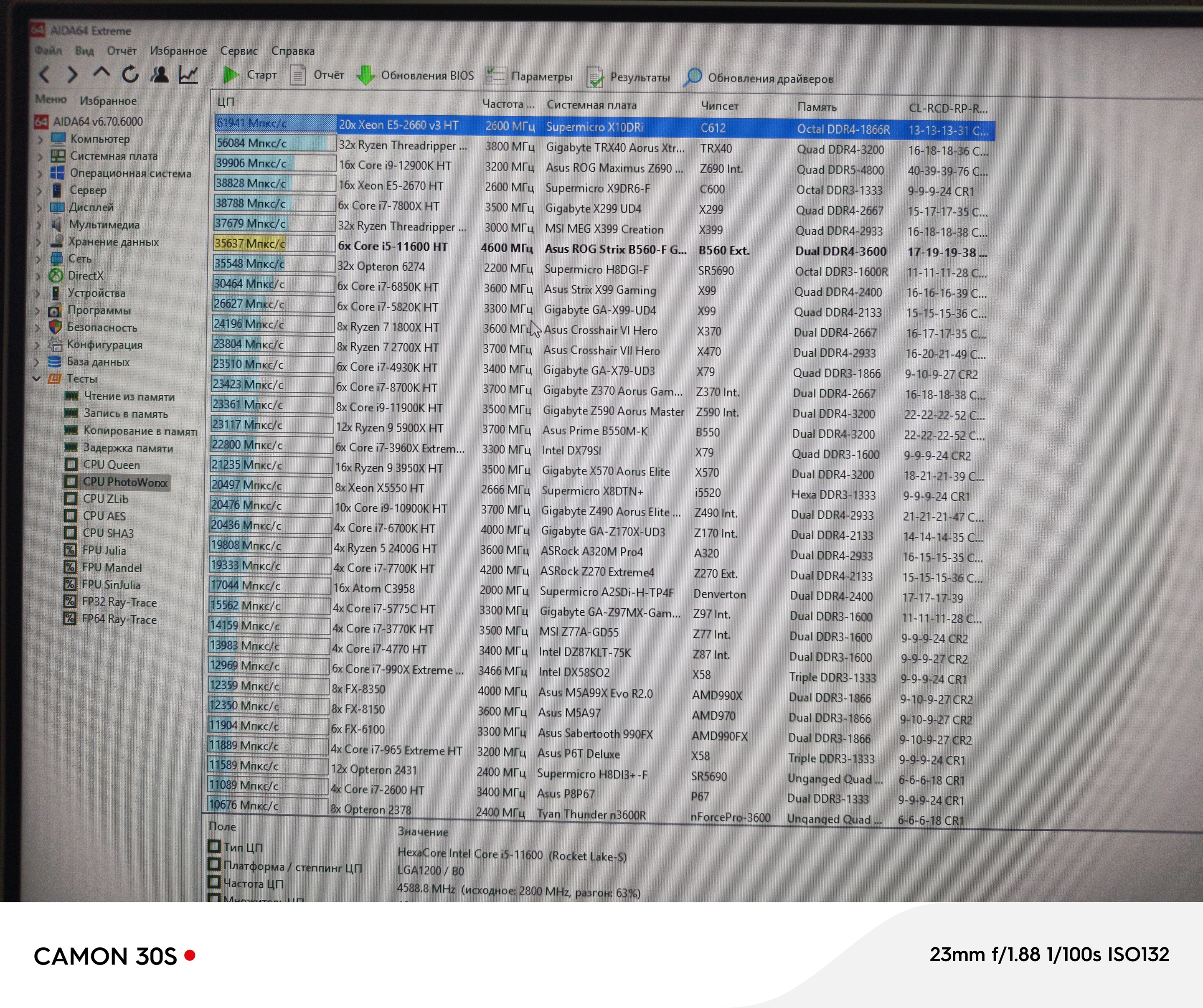Sort by the Память column header
The height and width of the screenshot is (1008, 1203).
click(817, 107)
